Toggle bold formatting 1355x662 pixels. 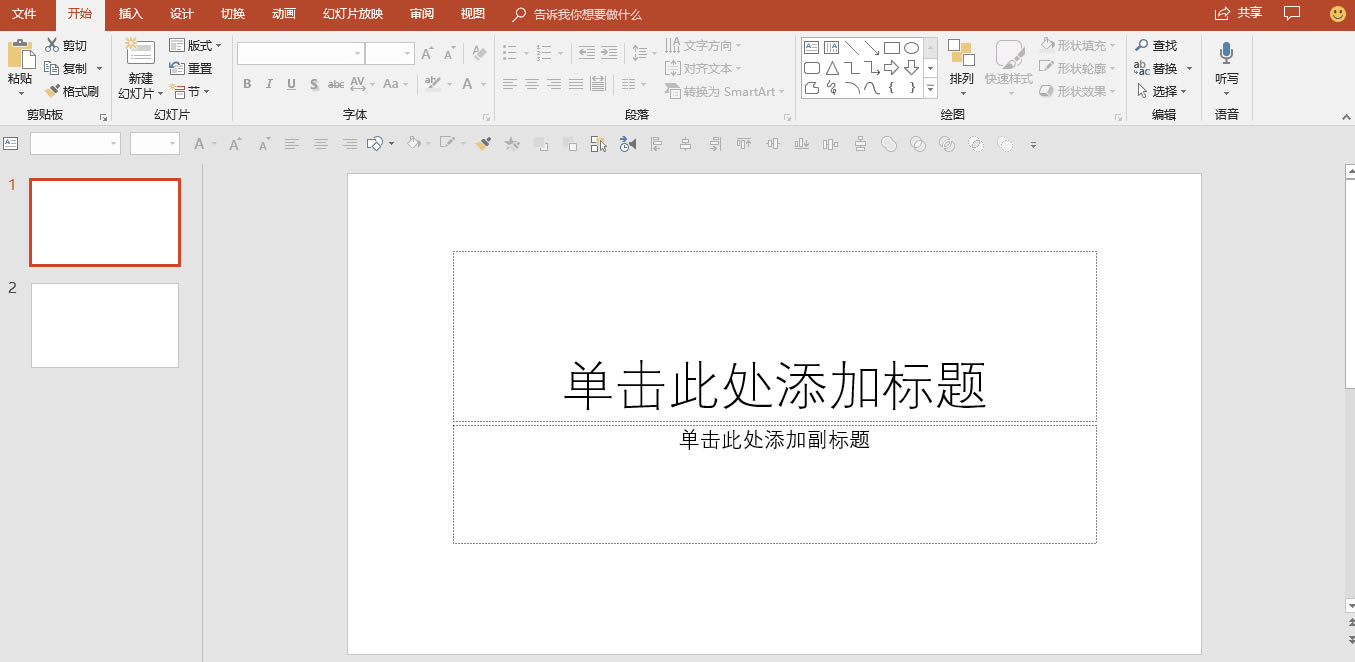click(x=247, y=84)
